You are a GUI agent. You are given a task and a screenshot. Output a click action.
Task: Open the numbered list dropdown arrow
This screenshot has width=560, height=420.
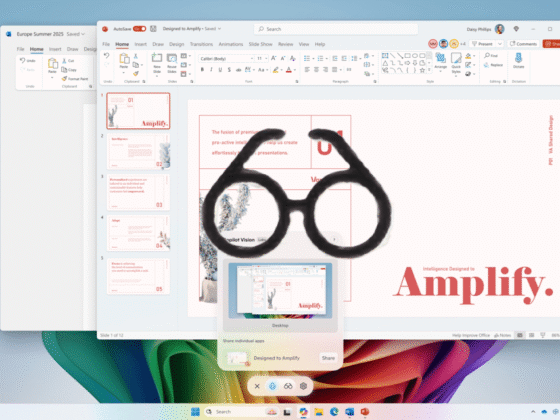(327, 59)
